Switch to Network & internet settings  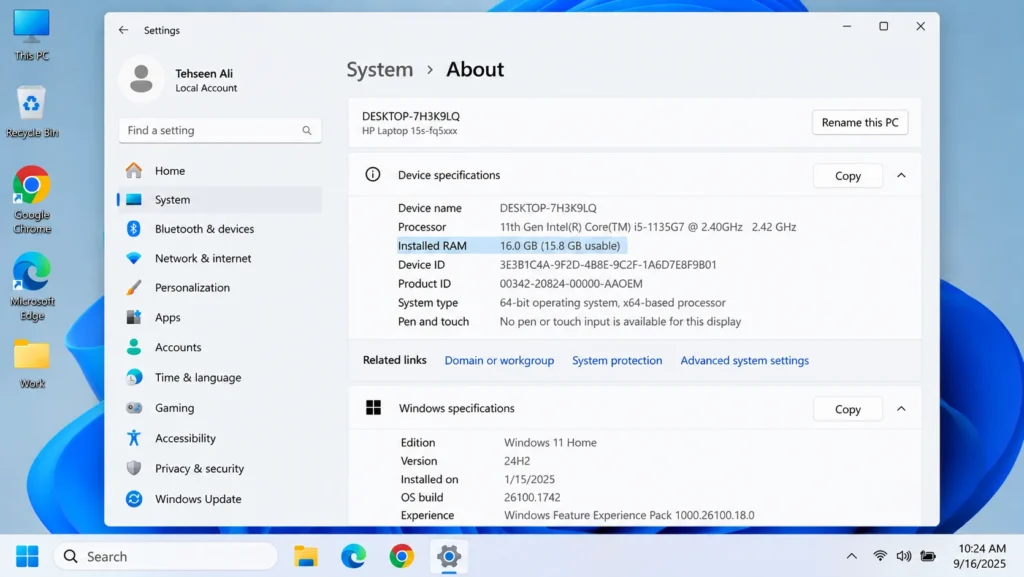click(x=220, y=258)
